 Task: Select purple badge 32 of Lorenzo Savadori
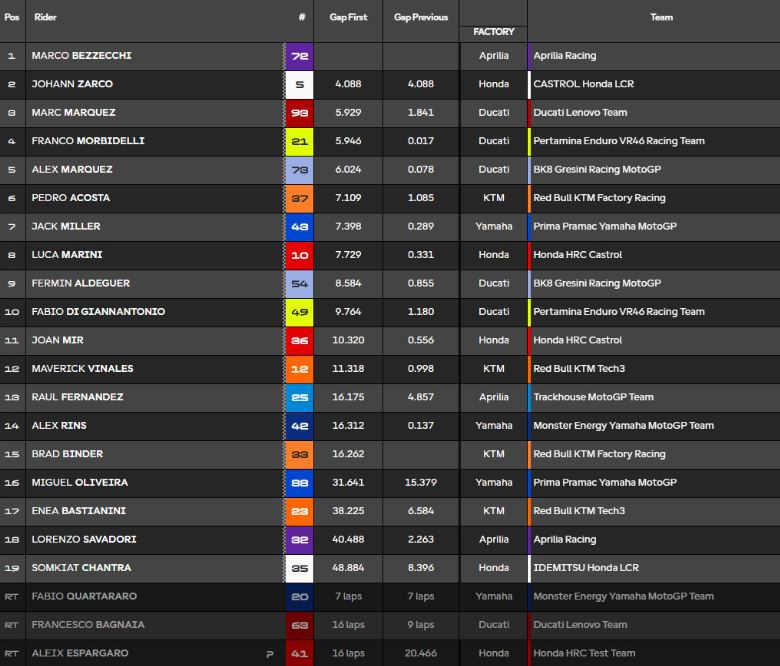[299, 540]
